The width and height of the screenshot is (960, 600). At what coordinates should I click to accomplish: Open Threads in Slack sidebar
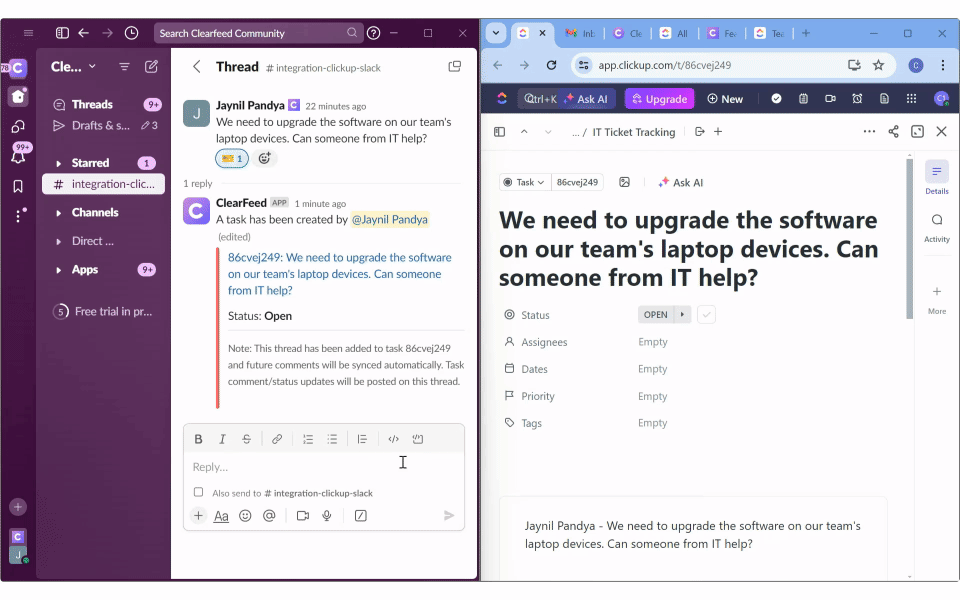pos(91,104)
